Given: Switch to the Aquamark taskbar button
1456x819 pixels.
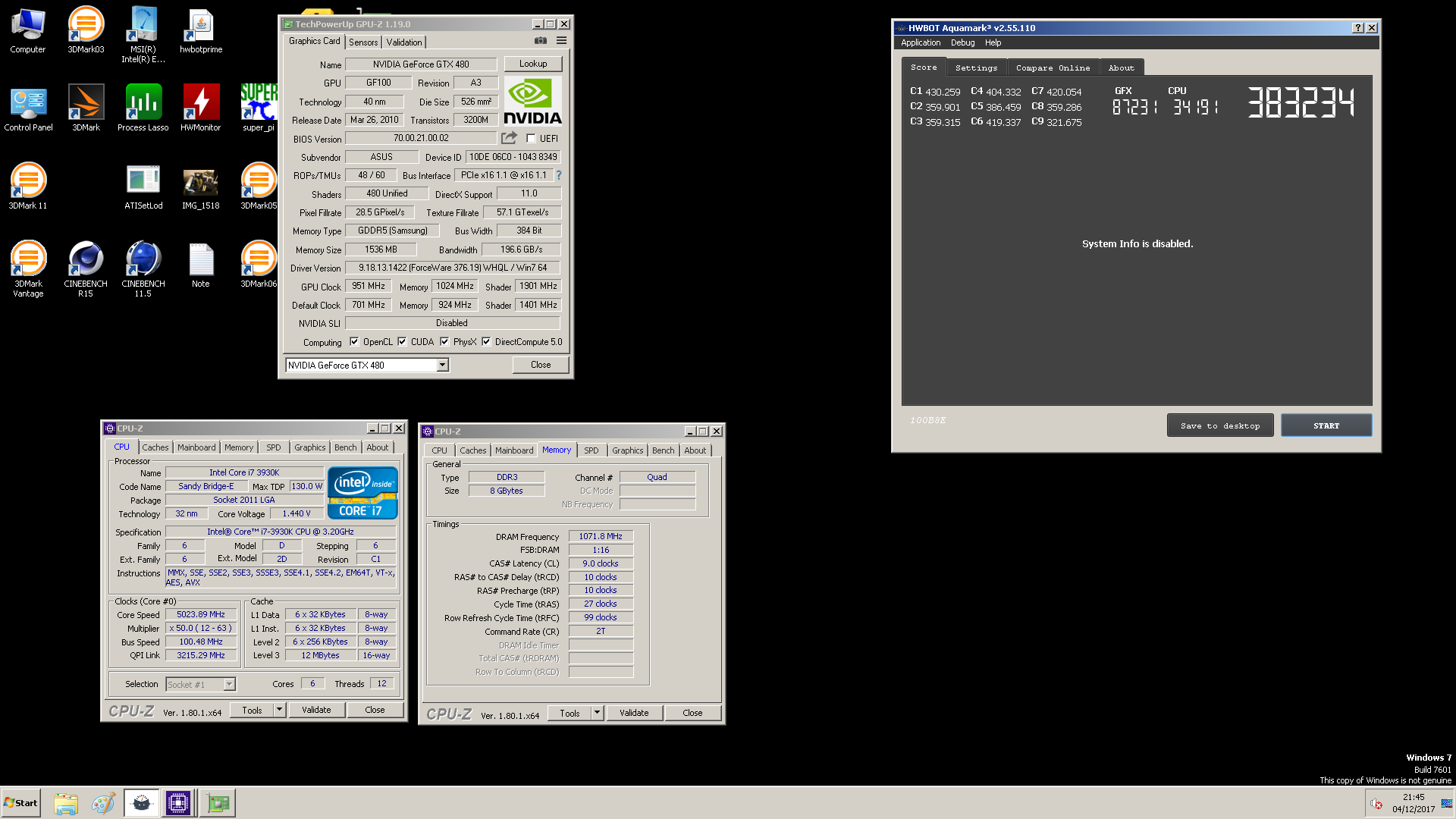Looking at the screenshot, I should click(x=141, y=803).
